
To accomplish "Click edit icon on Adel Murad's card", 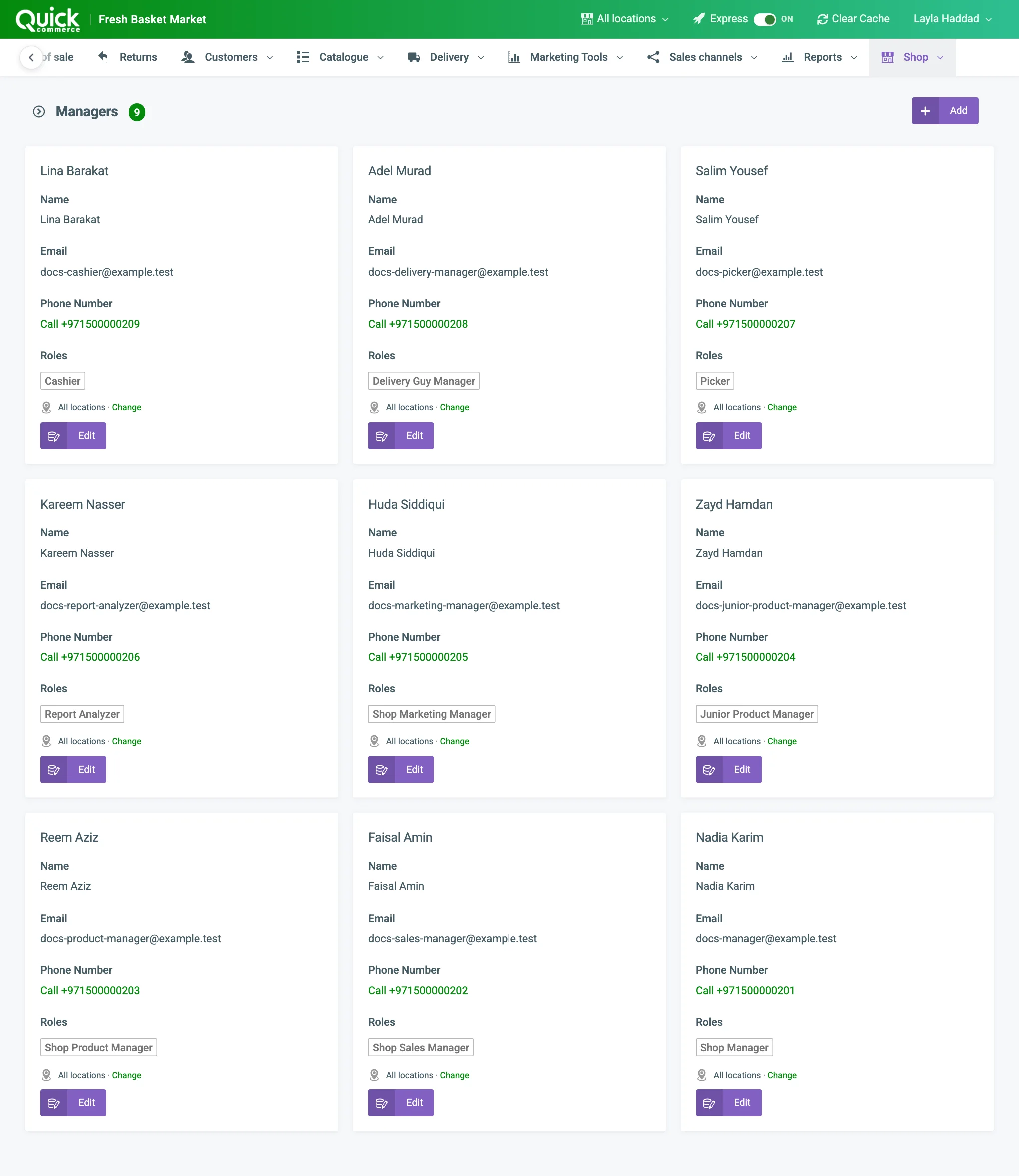I will pos(382,436).
